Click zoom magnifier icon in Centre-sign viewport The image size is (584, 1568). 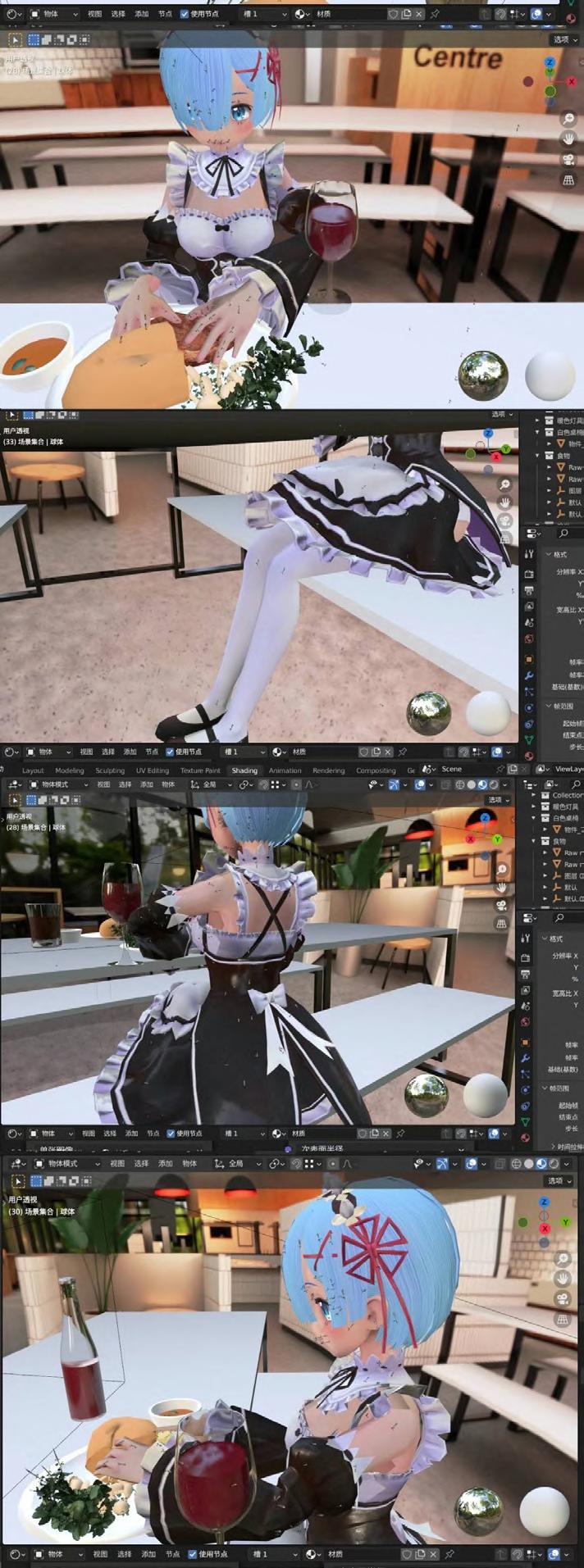[x=568, y=118]
